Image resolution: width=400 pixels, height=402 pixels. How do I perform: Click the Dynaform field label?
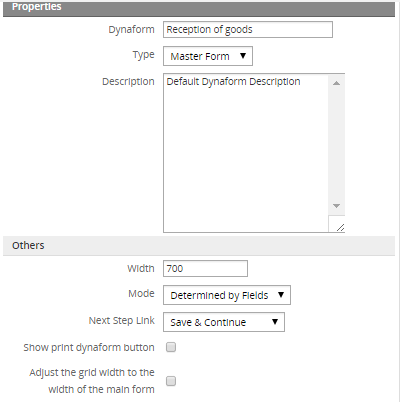(x=132, y=30)
